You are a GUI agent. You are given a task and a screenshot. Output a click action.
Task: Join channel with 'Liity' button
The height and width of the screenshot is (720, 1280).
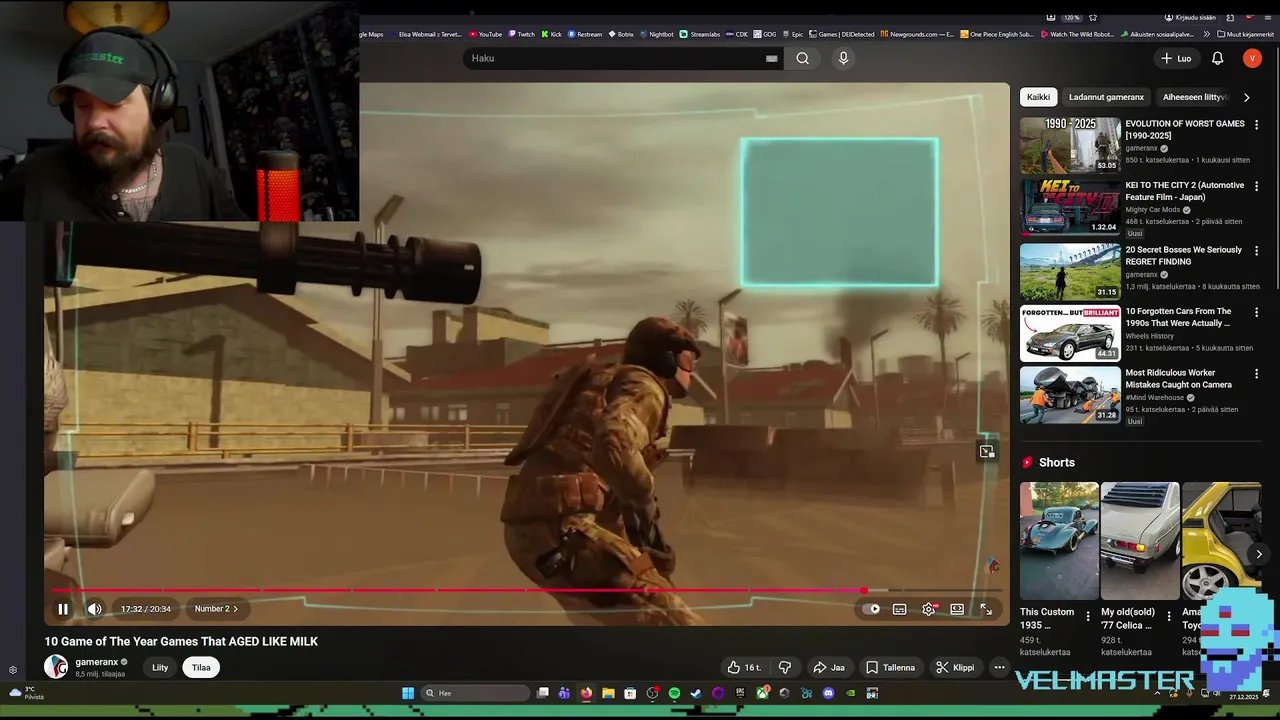160,667
